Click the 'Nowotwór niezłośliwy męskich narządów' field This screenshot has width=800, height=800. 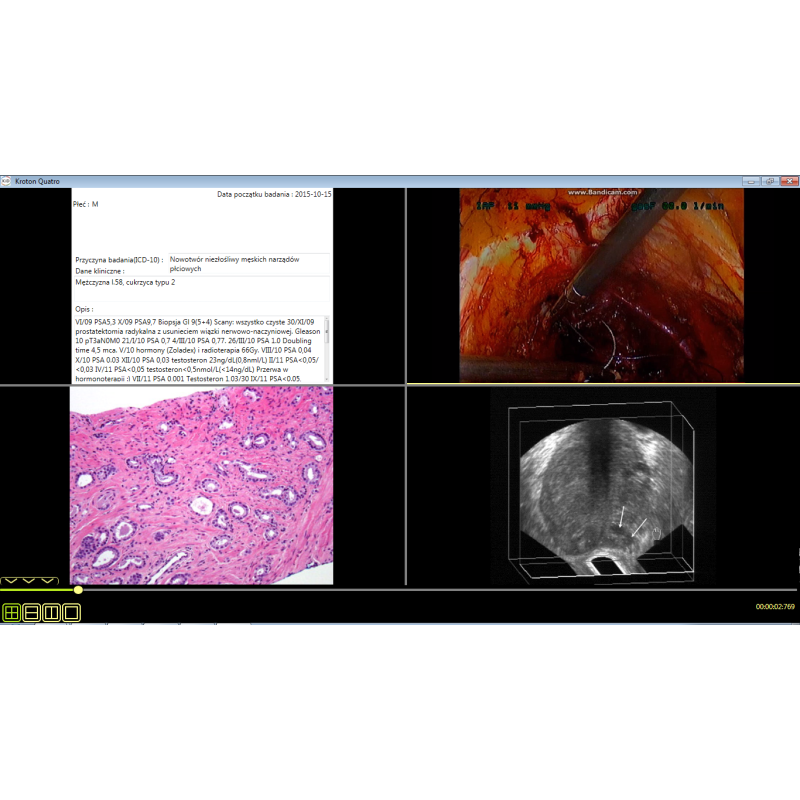248,264
